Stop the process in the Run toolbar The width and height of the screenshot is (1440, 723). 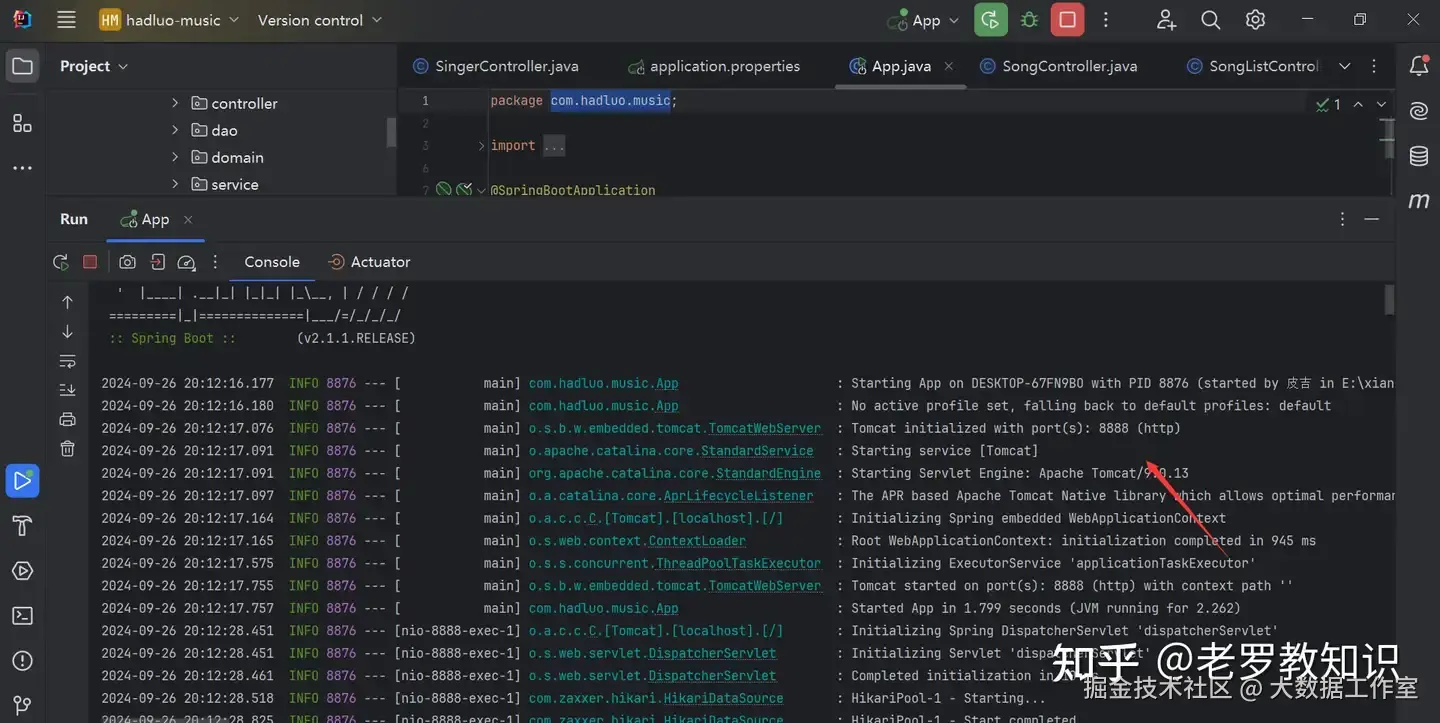pos(90,262)
